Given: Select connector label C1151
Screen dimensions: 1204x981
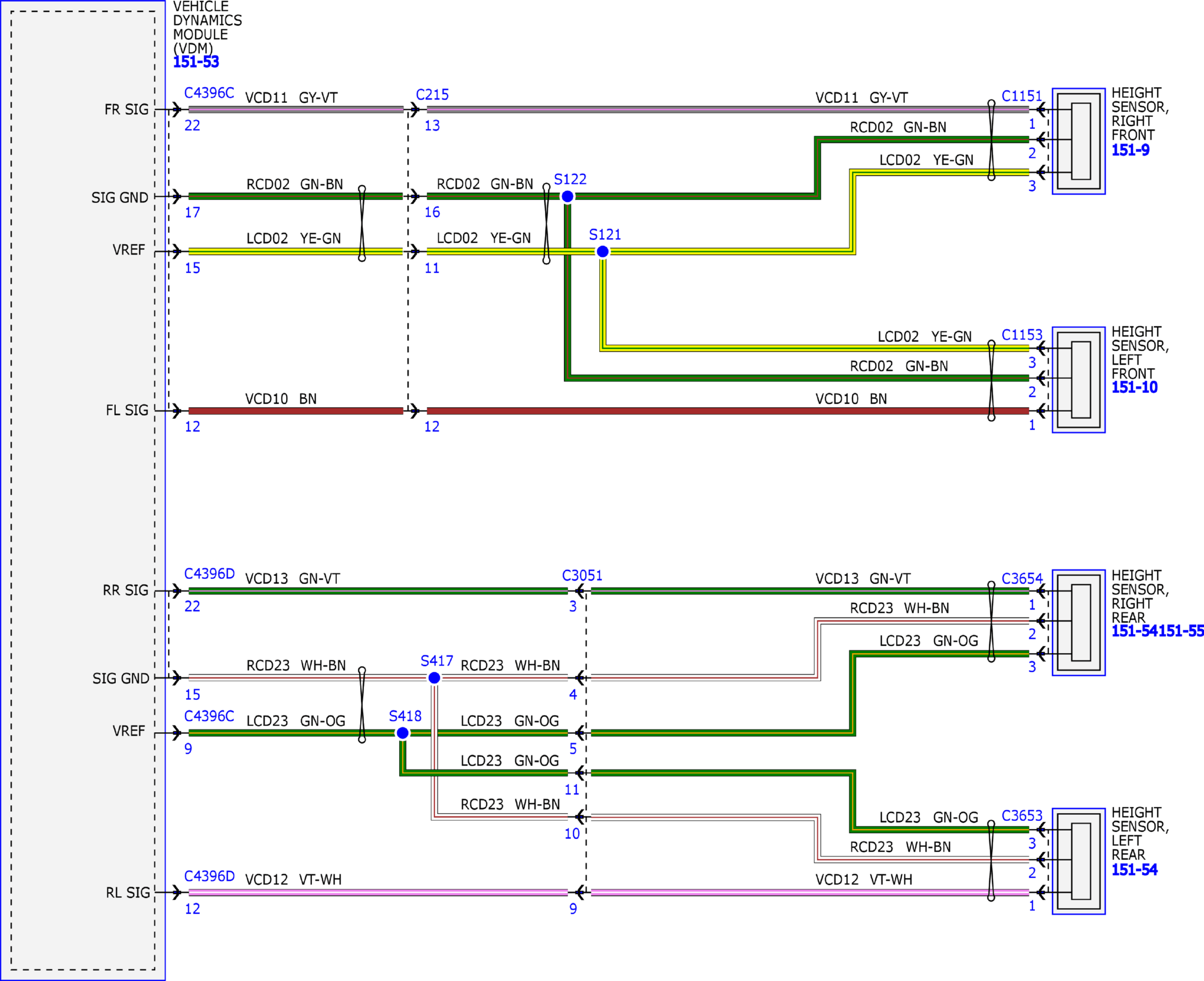Looking at the screenshot, I should coord(1021,97).
